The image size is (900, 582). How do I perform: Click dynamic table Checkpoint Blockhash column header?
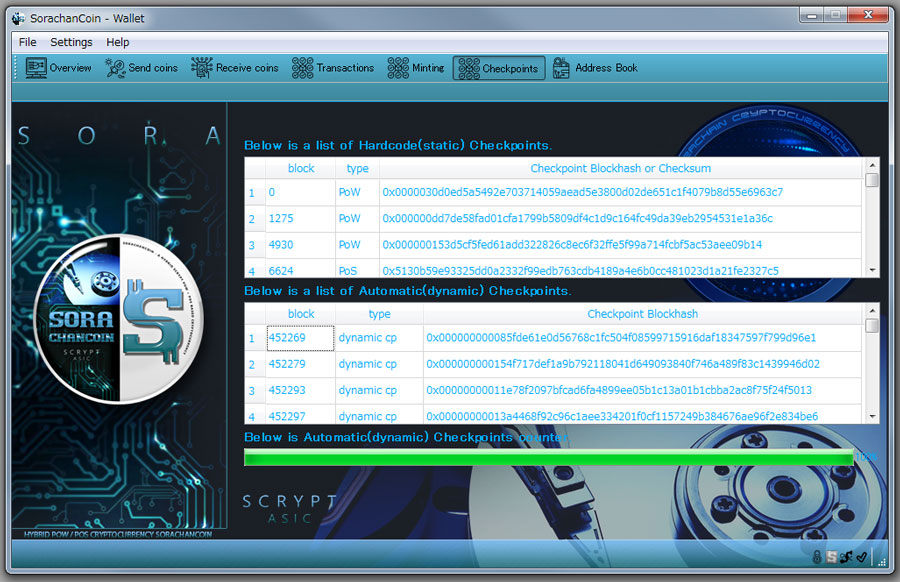tap(642, 314)
